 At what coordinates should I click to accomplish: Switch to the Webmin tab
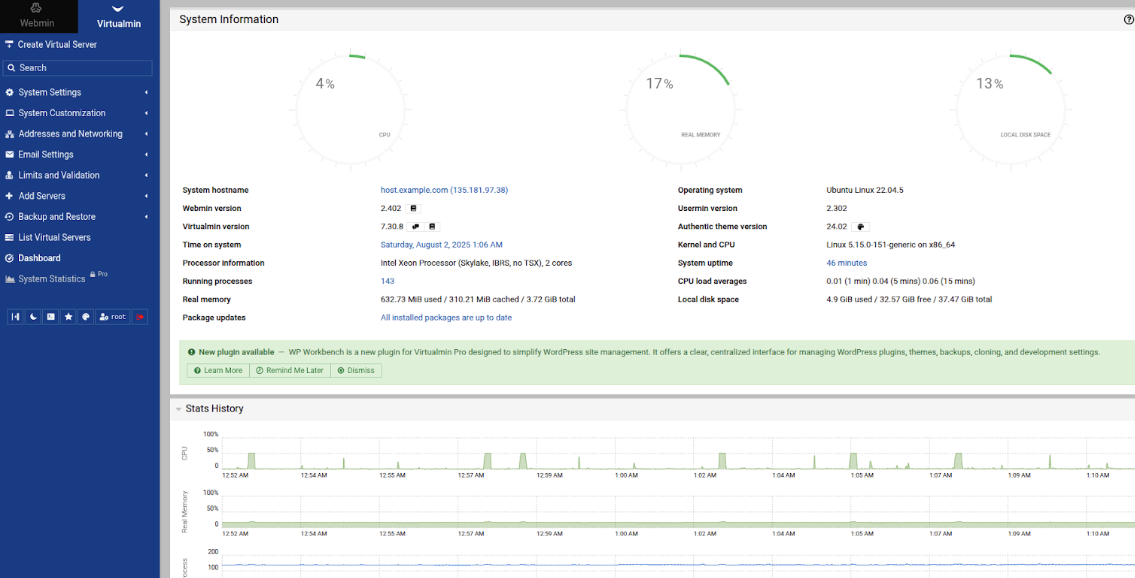click(36, 16)
